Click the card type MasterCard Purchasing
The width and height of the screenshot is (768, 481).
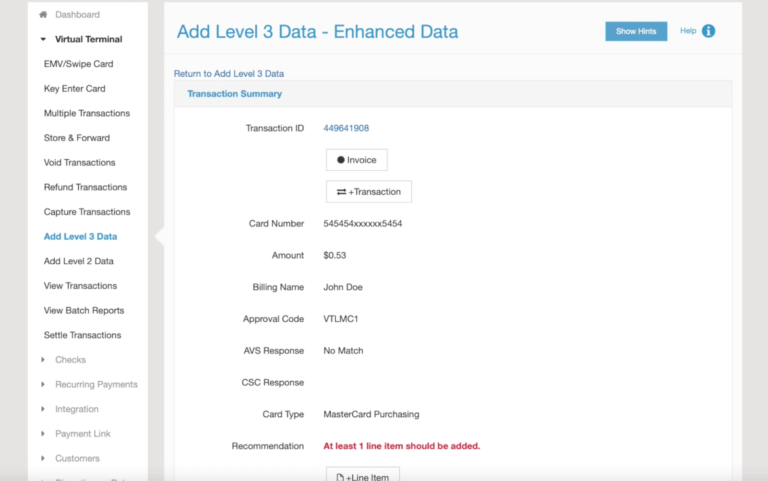371,414
